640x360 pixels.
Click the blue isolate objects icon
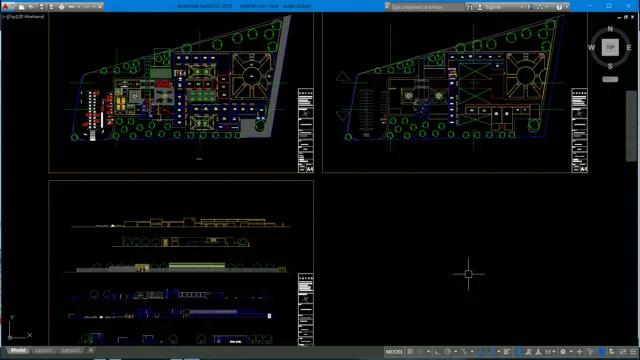pos(601,352)
